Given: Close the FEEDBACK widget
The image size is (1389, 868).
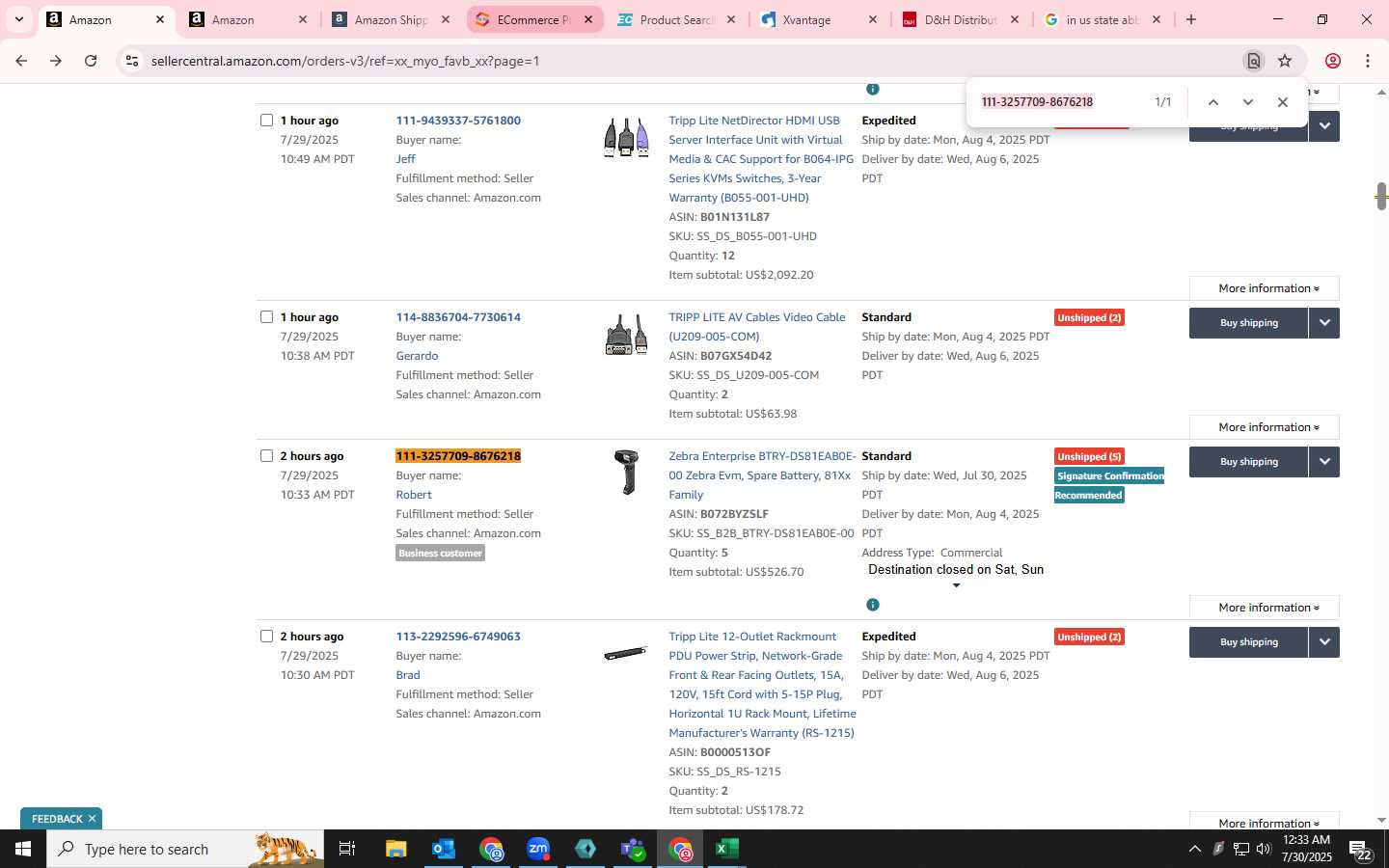Looking at the screenshot, I should [x=92, y=819].
